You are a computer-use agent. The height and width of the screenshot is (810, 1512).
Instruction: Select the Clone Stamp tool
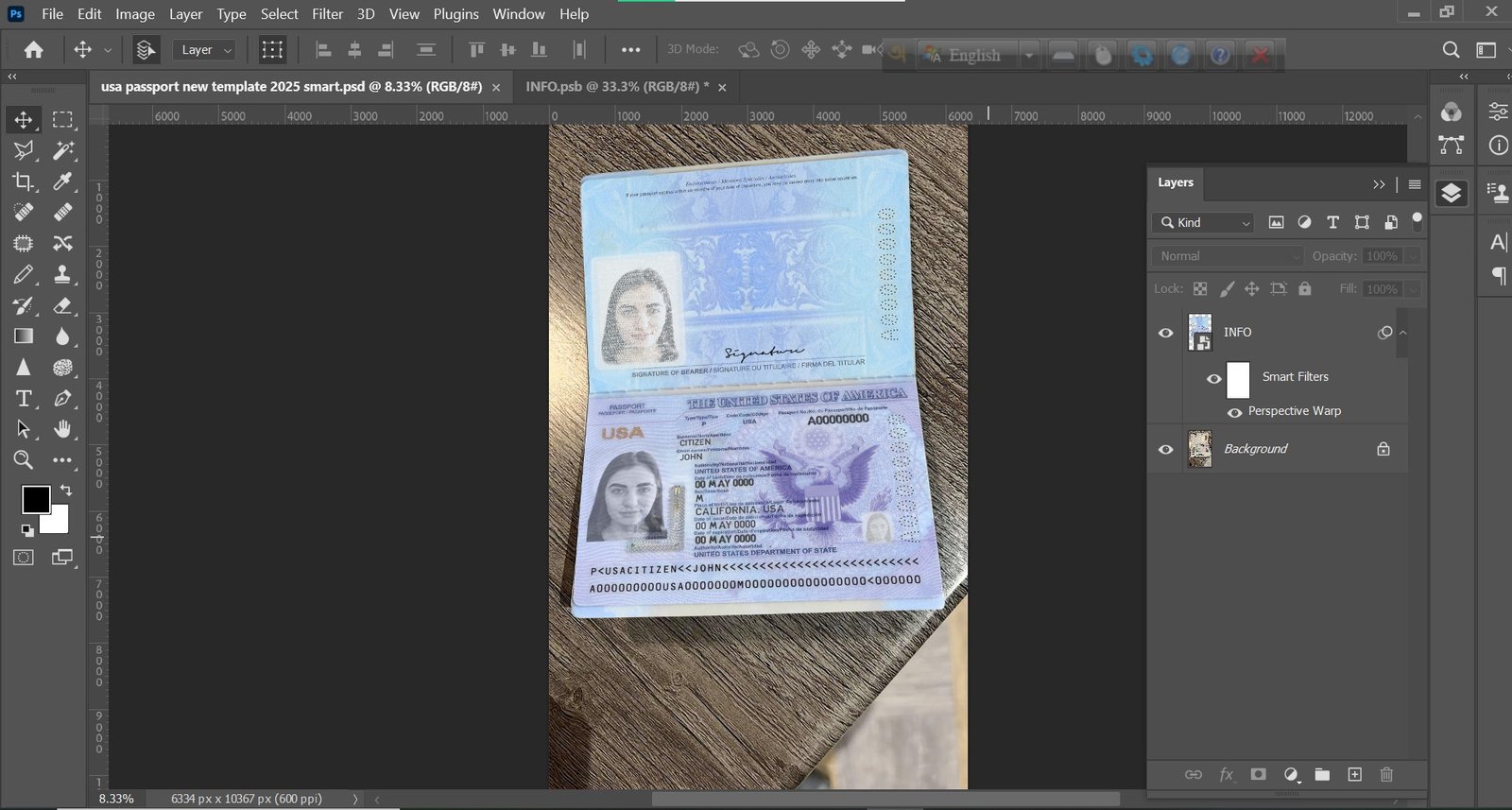click(63, 274)
